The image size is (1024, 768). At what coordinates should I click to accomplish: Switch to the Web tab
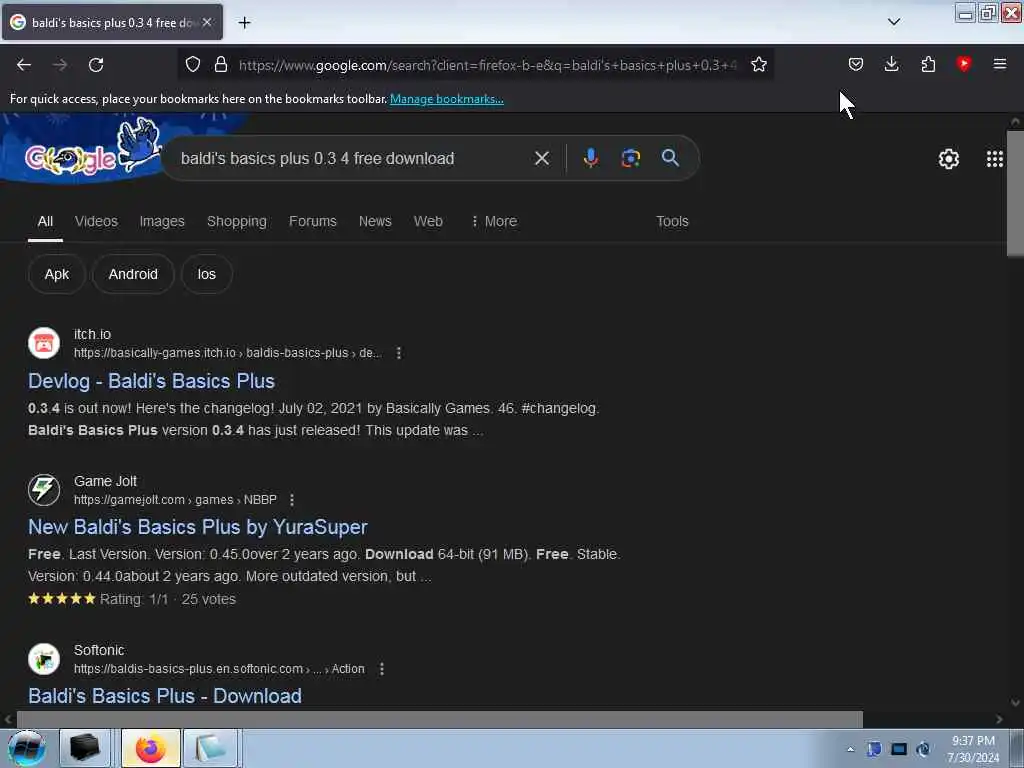[x=428, y=221]
